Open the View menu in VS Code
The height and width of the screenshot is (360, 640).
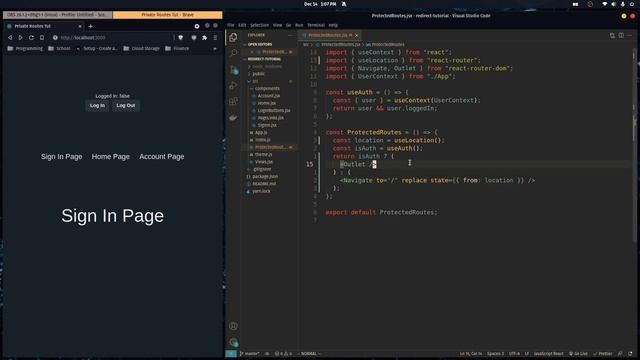pyautogui.click(x=277, y=25)
